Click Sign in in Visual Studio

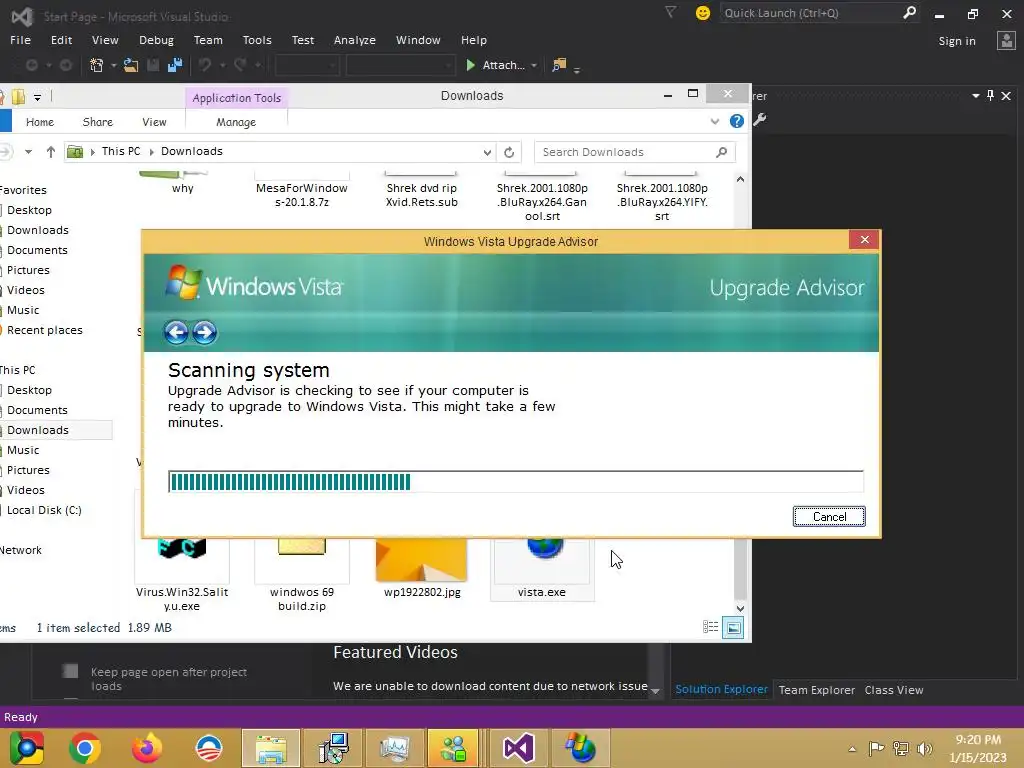(x=957, y=40)
